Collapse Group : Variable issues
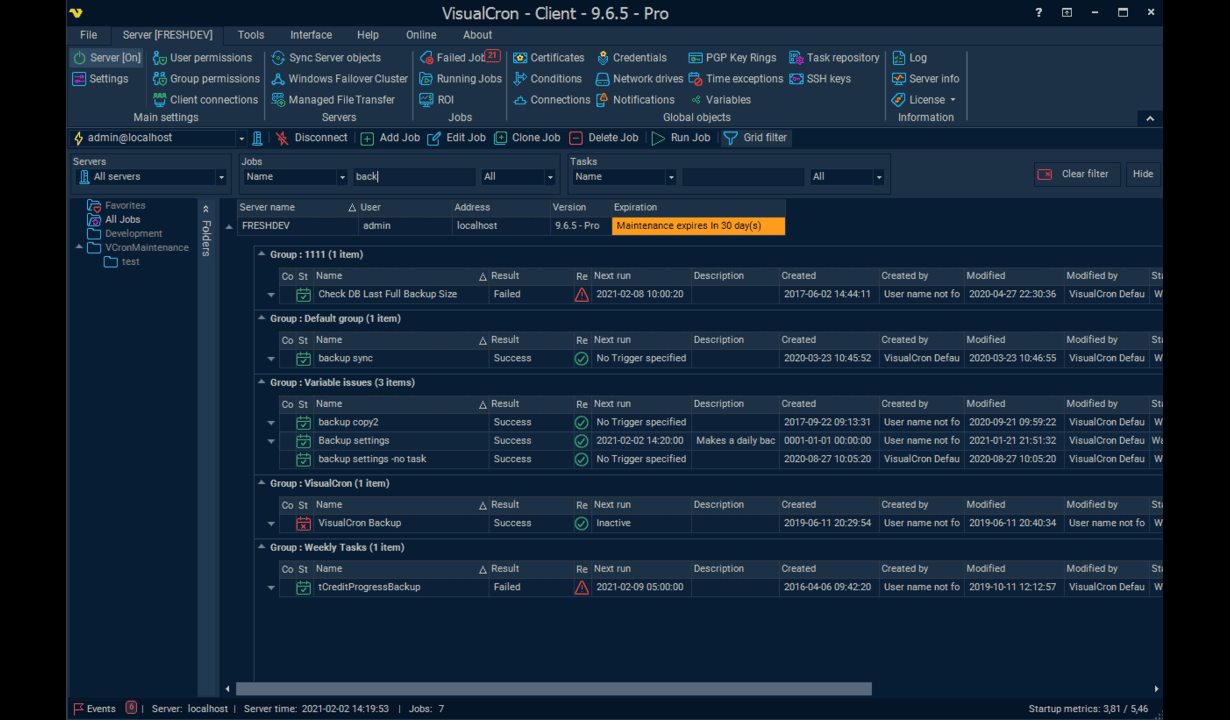The image size is (1230, 720). pyautogui.click(x=262, y=382)
